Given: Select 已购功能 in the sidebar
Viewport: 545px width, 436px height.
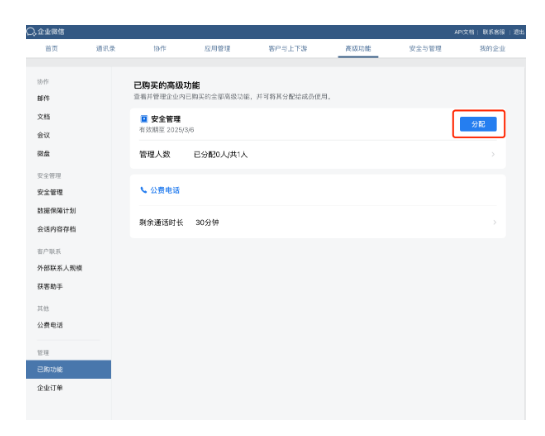Looking at the screenshot, I should 68,369.
